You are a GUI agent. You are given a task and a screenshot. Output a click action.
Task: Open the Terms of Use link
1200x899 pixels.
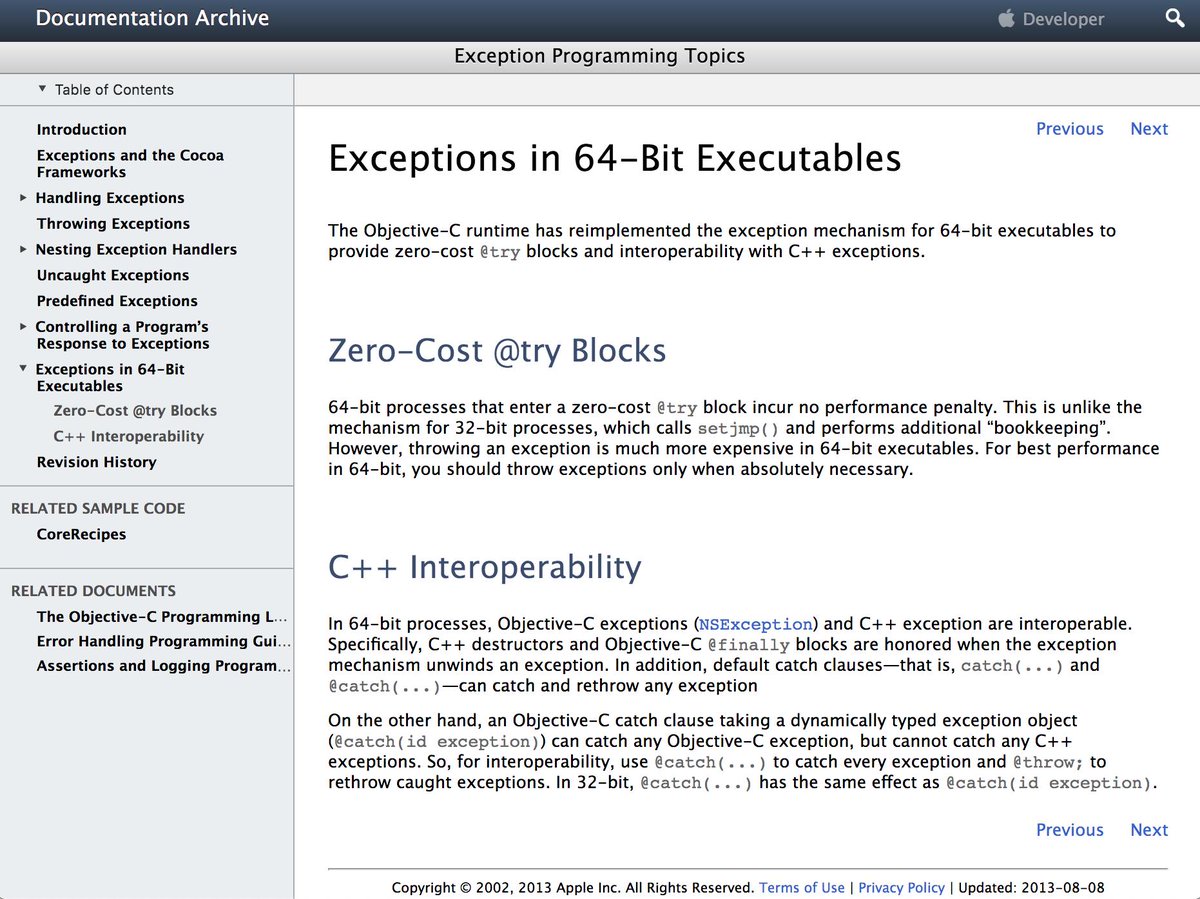[802, 888]
